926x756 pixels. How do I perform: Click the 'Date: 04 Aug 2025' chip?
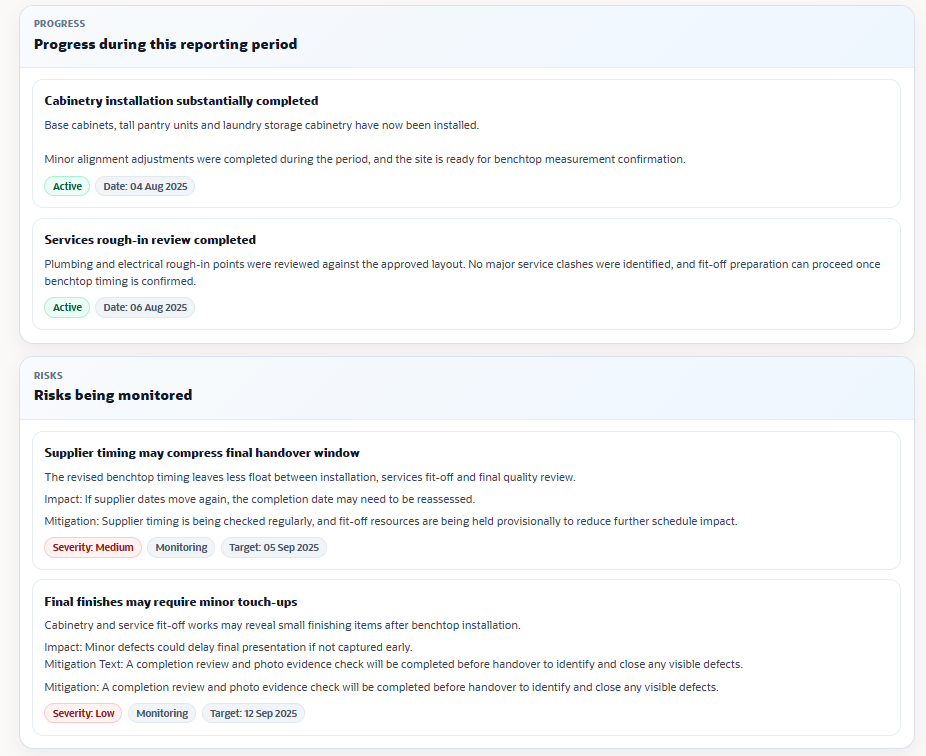click(145, 186)
